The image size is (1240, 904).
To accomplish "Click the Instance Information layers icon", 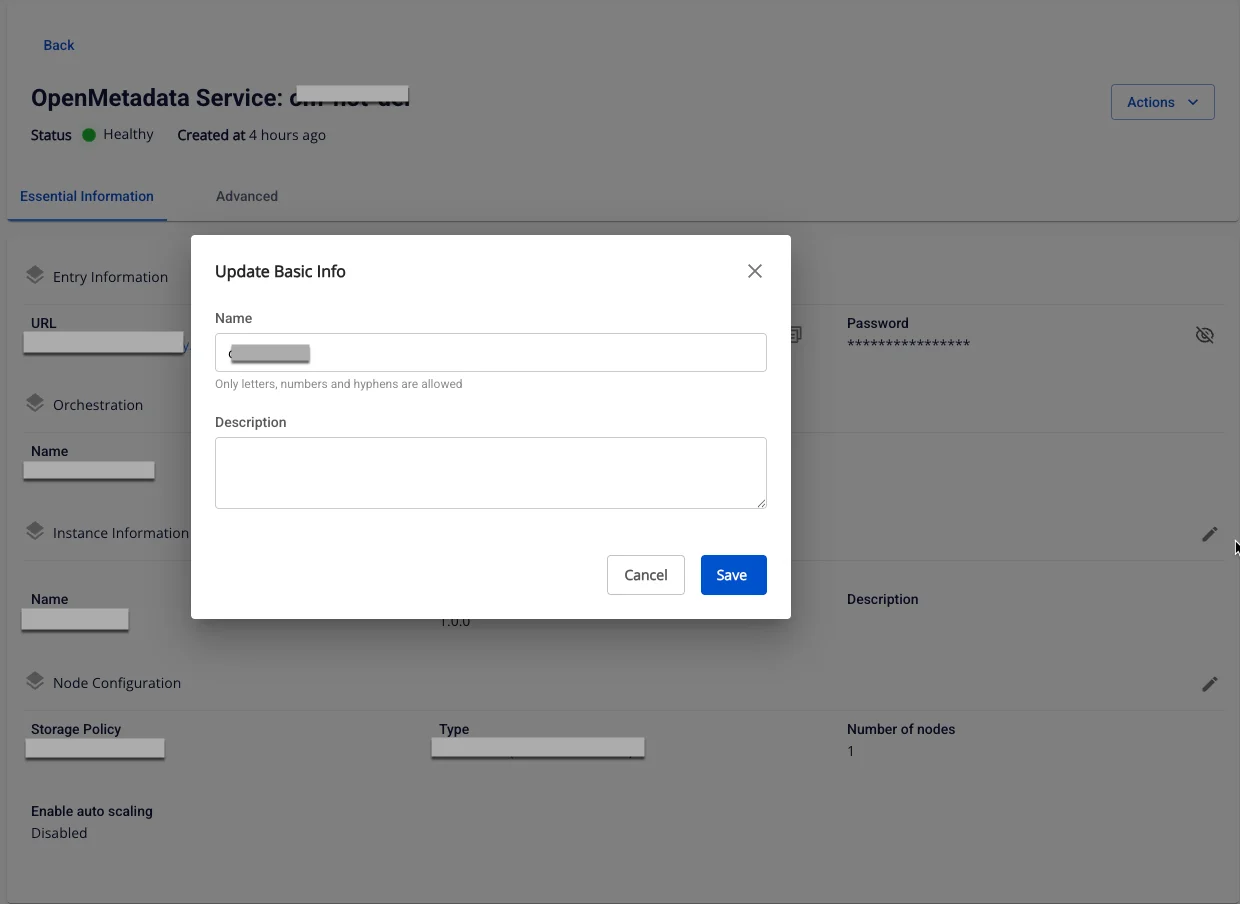I will (x=35, y=531).
